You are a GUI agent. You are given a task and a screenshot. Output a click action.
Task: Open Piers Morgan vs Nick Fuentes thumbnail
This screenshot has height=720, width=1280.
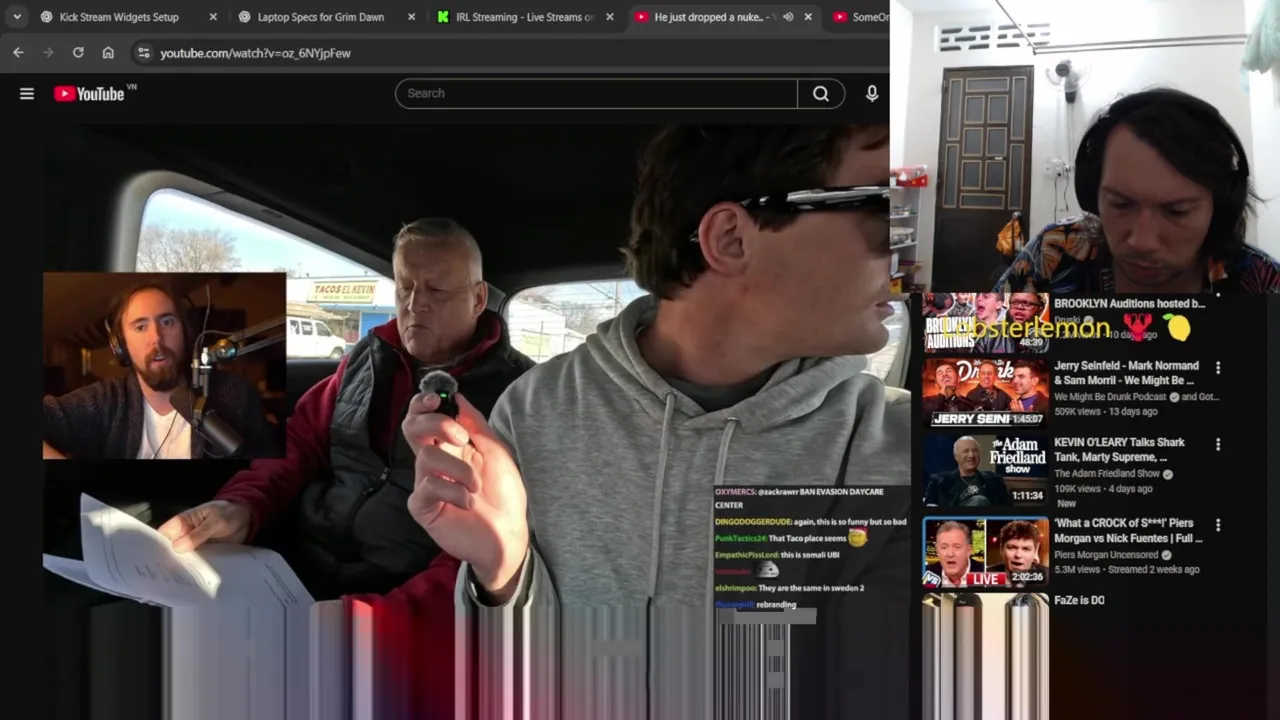[x=985, y=551]
